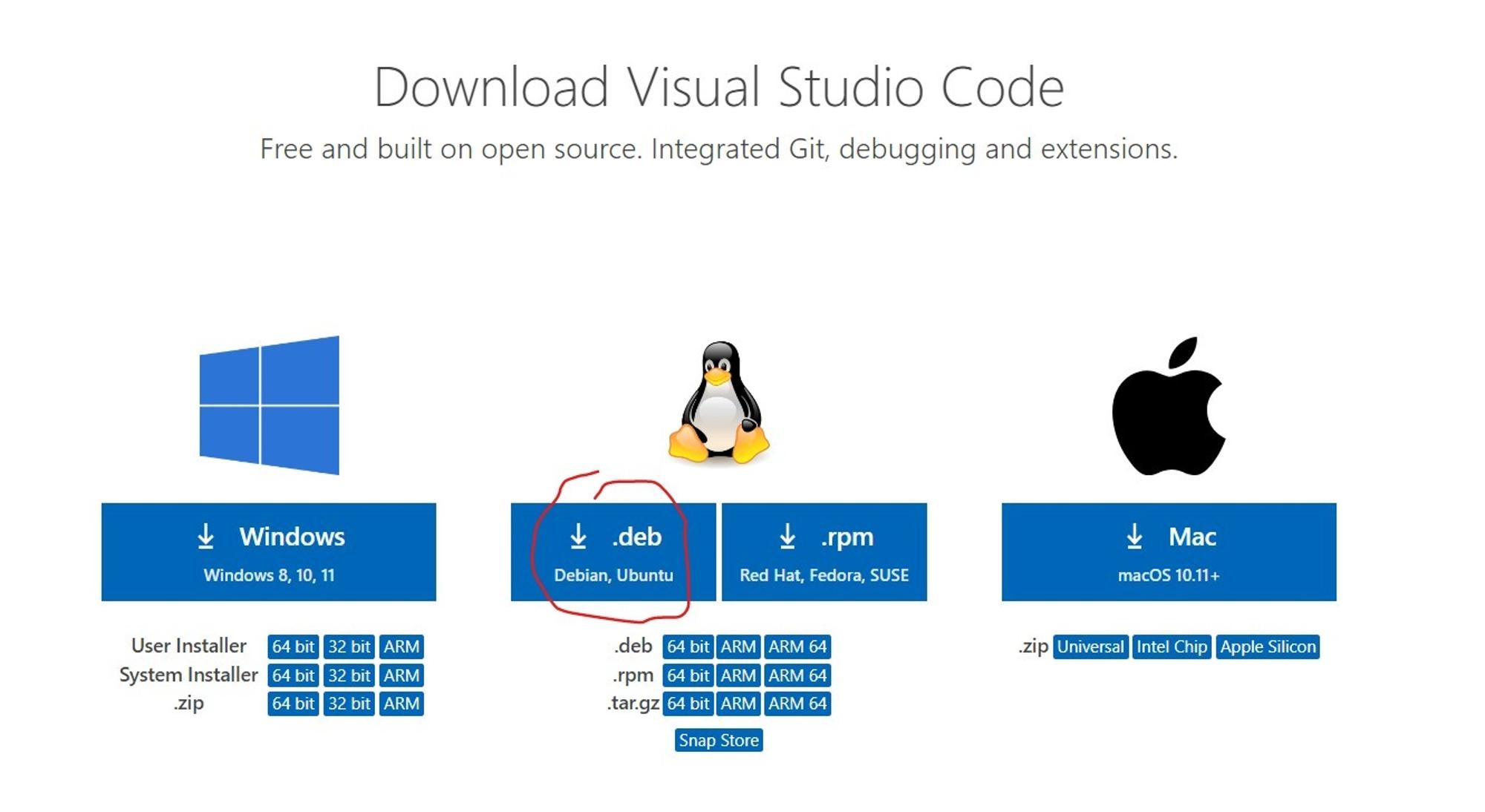
Task: Select User Installer 64 bit for Windows
Action: click(x=293, y=646)
